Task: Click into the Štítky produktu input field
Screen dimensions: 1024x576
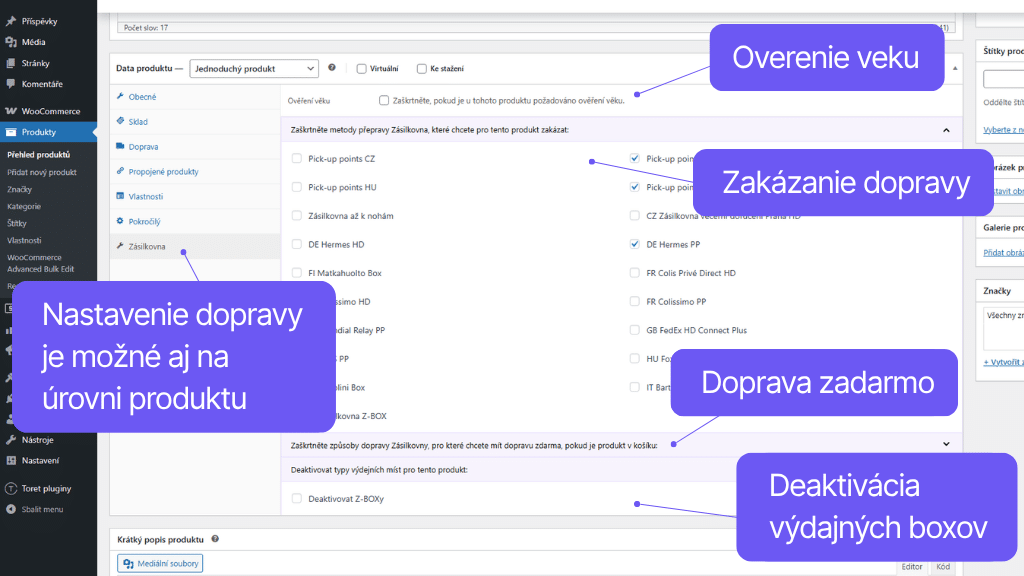Action: (1004, 79)
